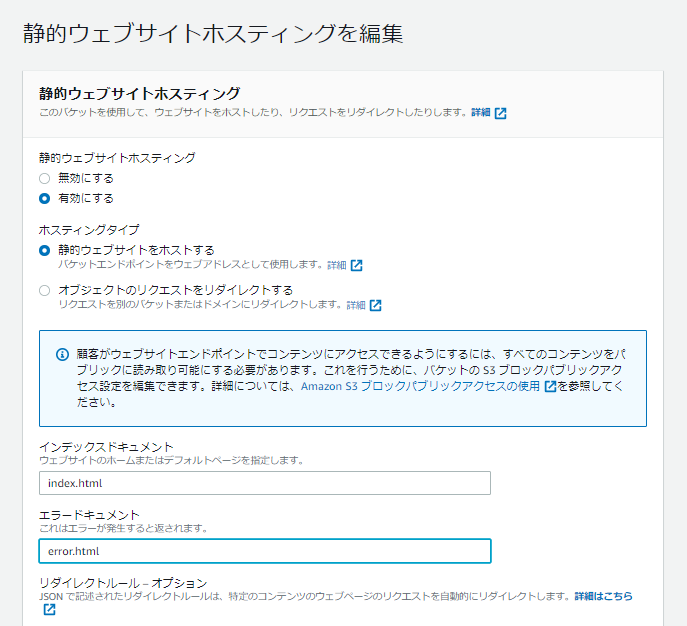Click the ホスティングタイプ label
Image resolution: width=687 pixels, height=626 pixels.
pyautogui.click(x=89, y=230)
